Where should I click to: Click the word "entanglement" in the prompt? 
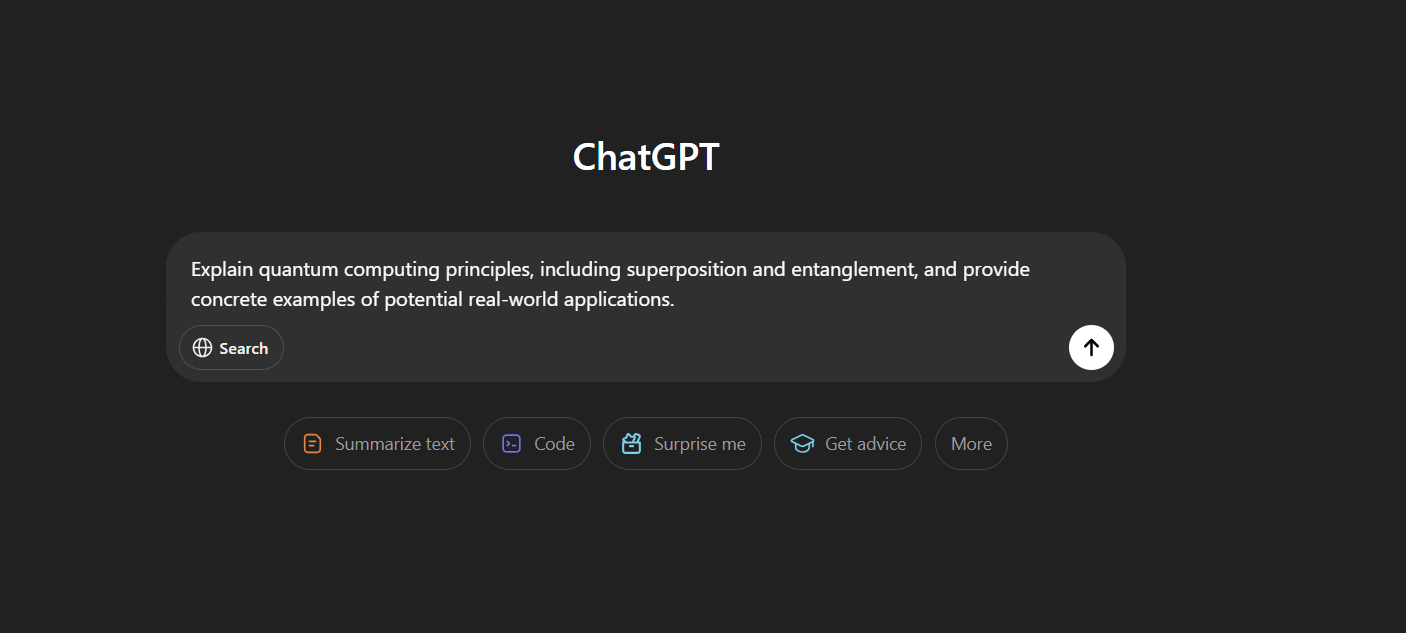[x=855, y=269]
